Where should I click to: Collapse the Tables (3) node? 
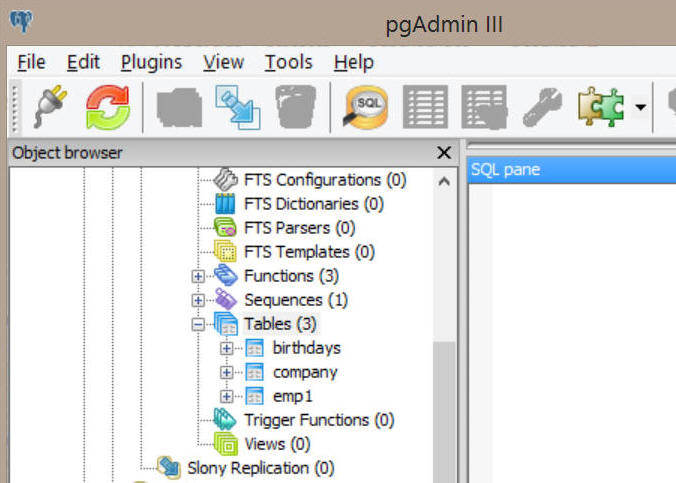[x=198, y=324]
